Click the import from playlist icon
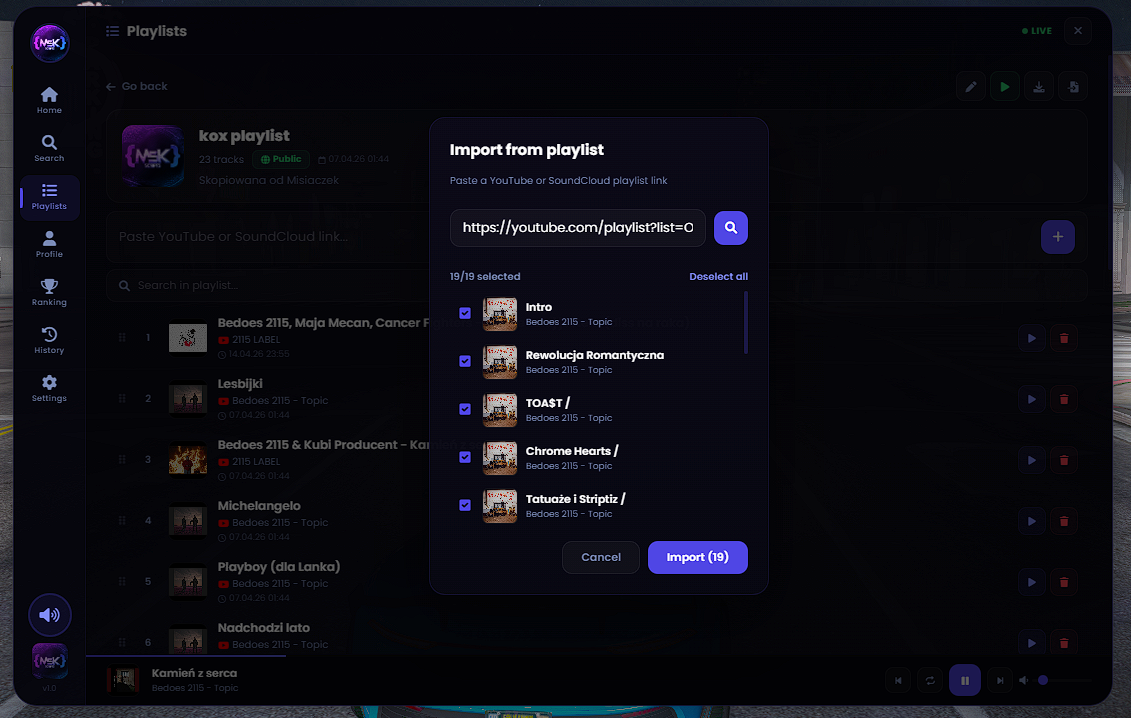The image size is (1131, 718). [1073, 87]
